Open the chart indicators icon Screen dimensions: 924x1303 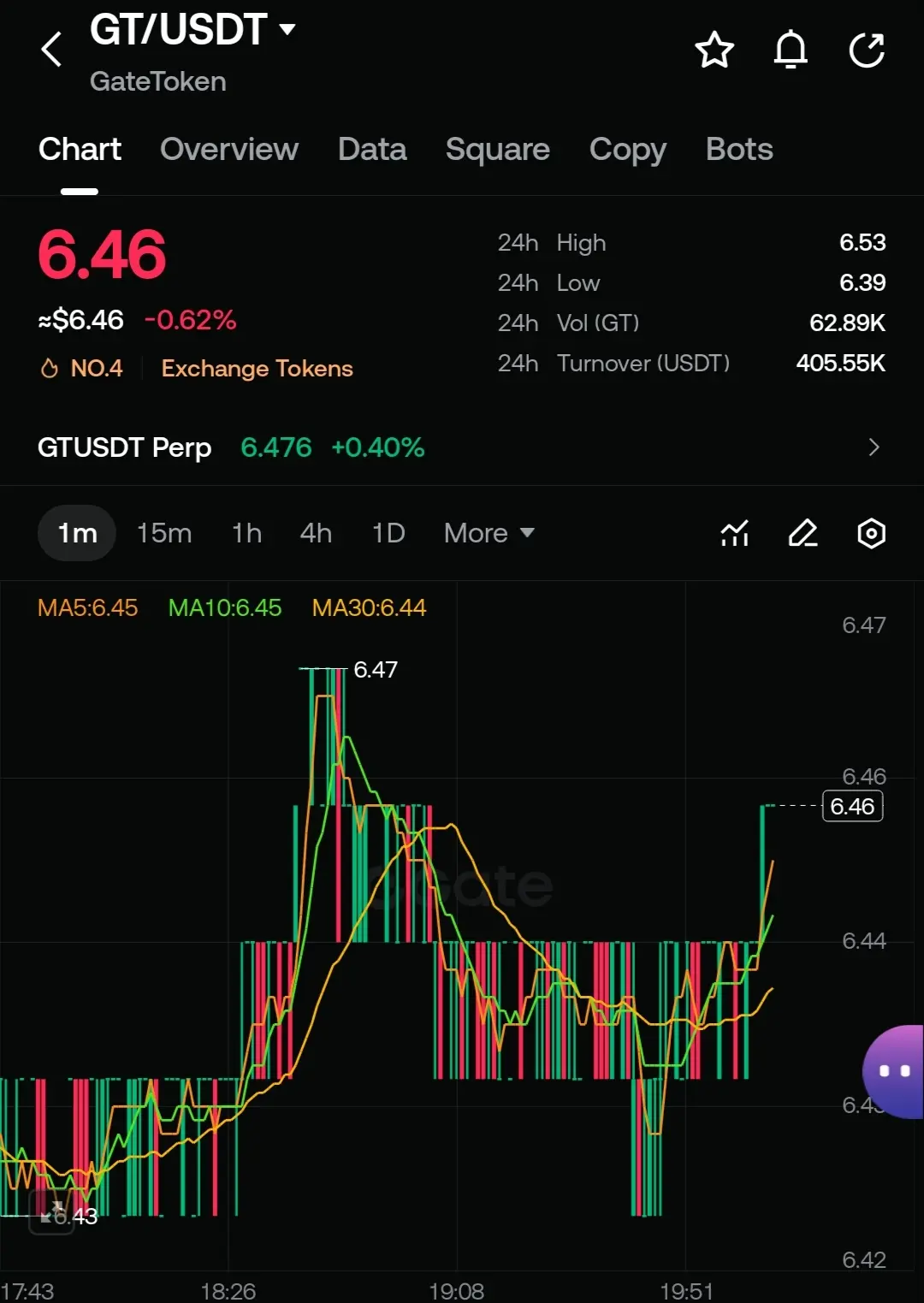point(735,533)
